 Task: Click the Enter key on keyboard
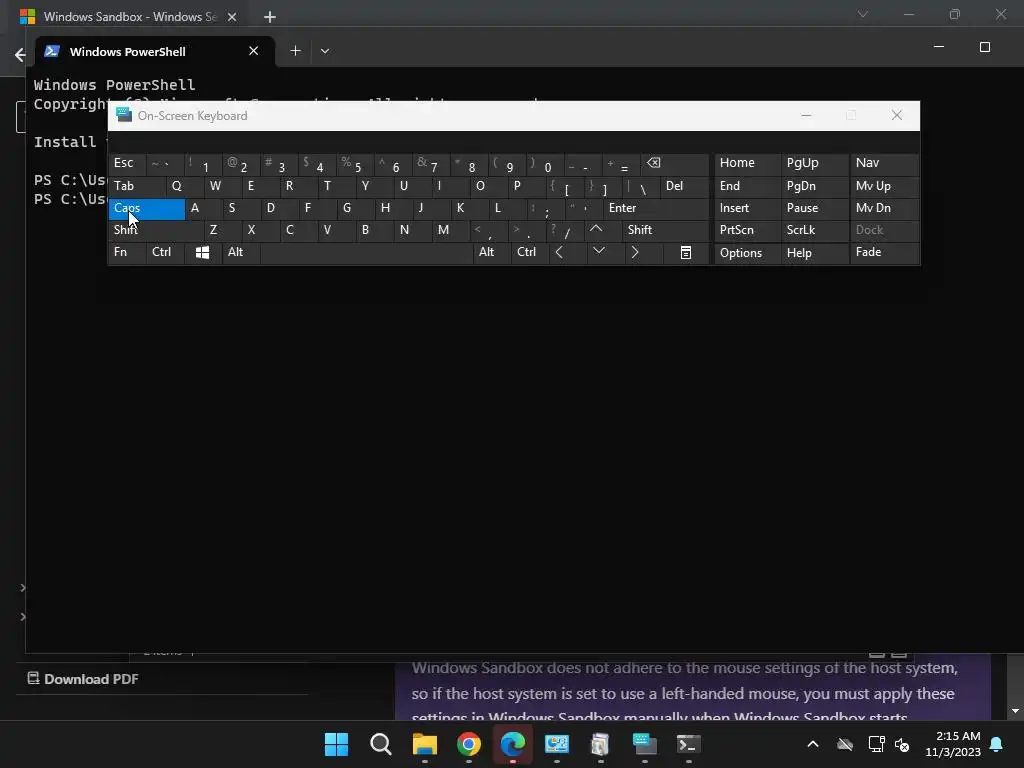tap(656, 208)
